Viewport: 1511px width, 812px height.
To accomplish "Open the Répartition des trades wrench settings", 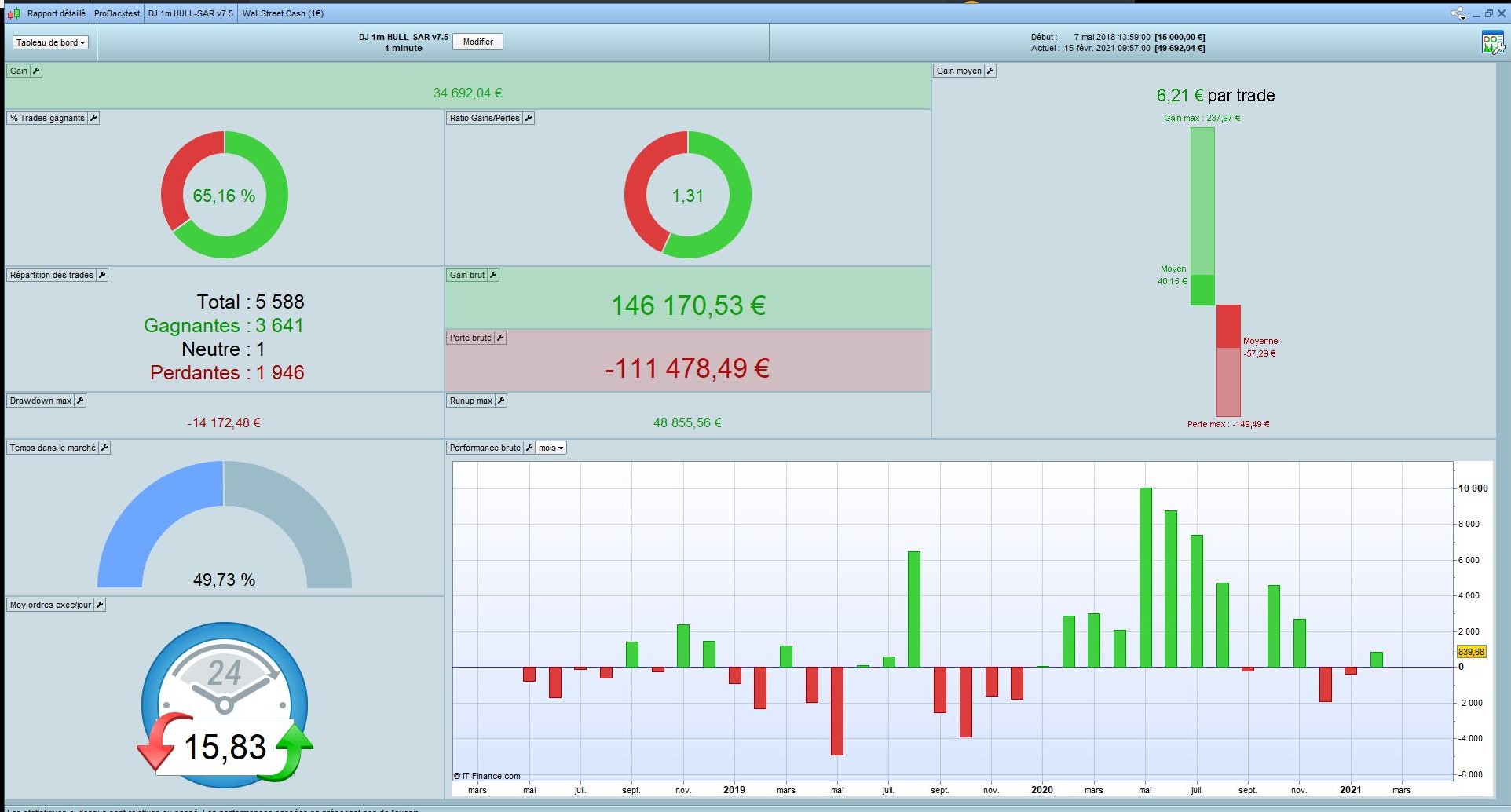I will pos(102,275).
